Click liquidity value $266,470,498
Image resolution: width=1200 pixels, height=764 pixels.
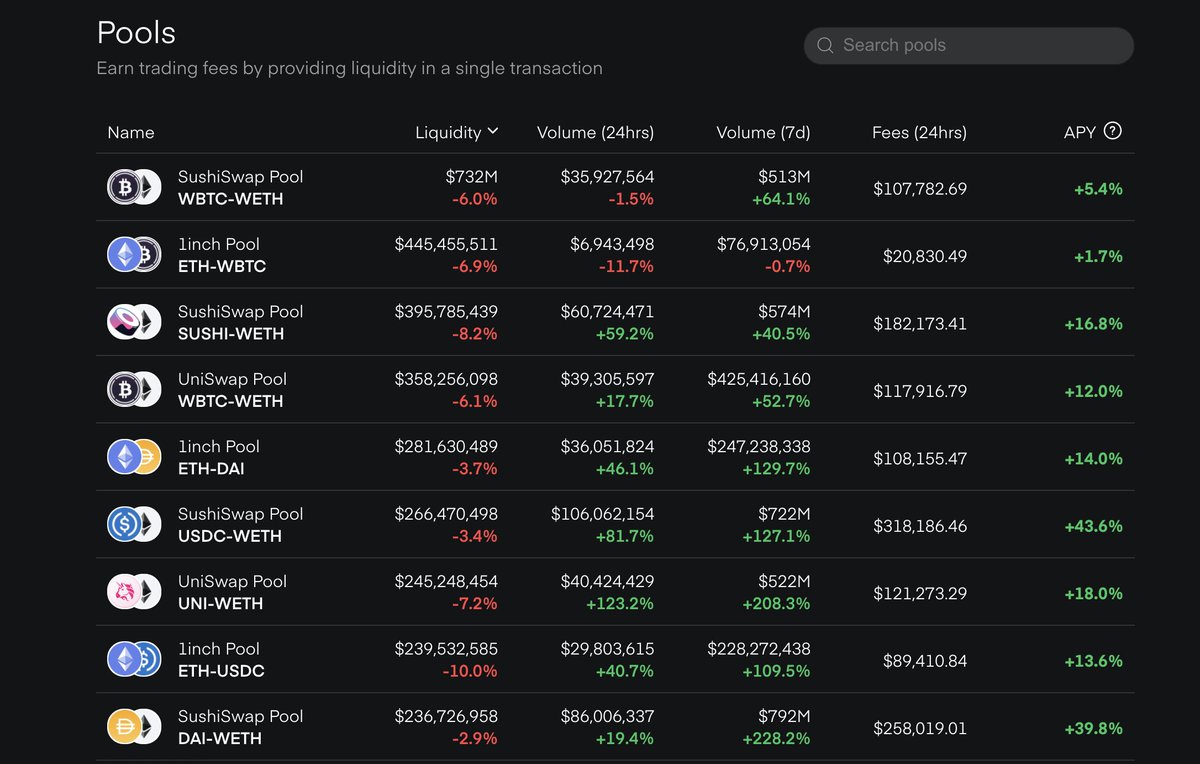pos(446,514)
